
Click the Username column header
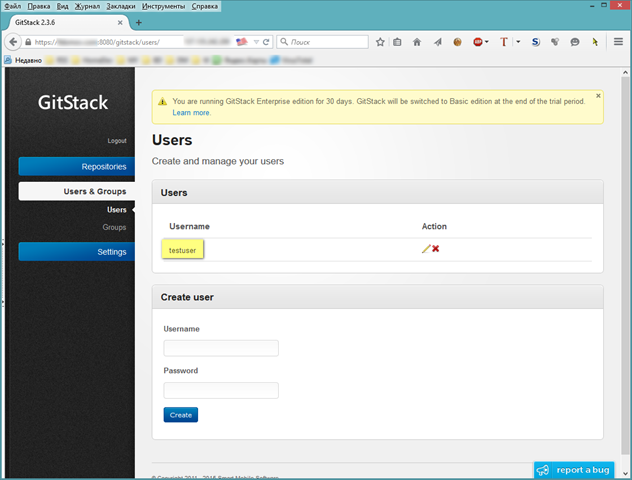tap(189, 226)
